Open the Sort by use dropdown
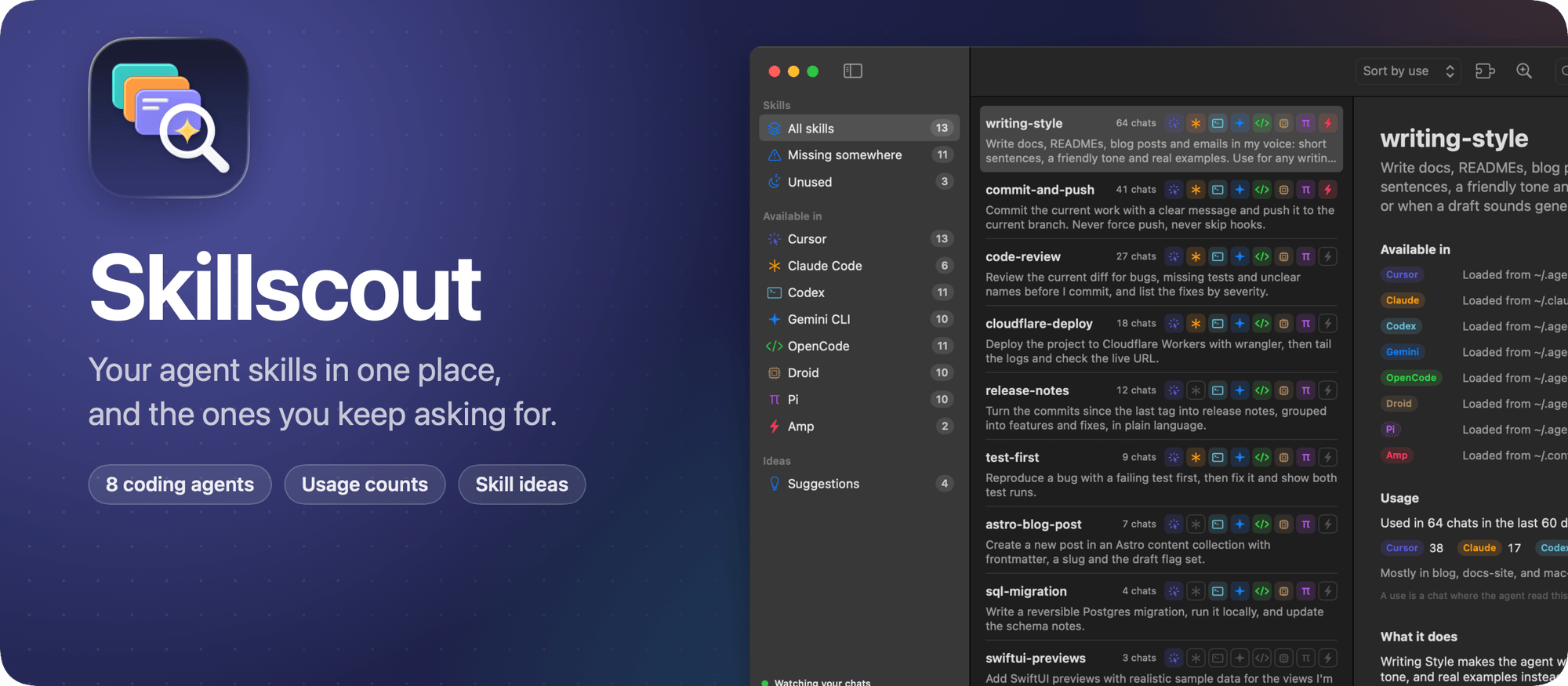This screenshot has width=1568, height=686. click(1409, 71)
